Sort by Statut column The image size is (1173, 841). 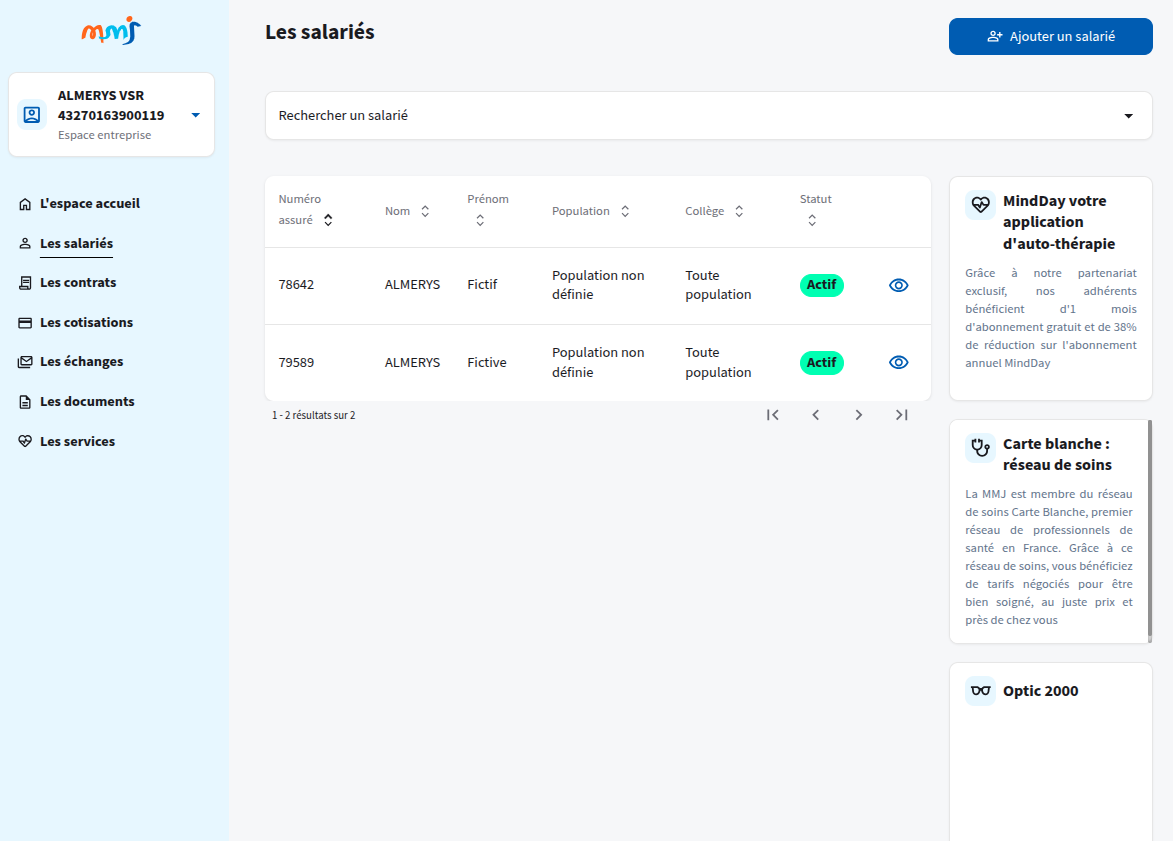coord(812,221)
